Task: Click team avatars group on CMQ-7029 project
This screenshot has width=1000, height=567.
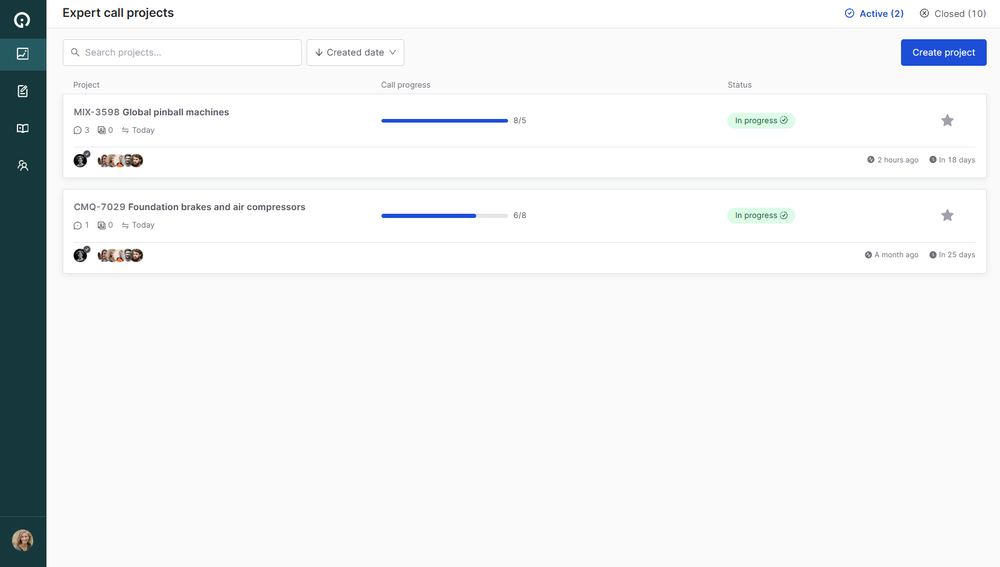Action: tap(120, 256)
